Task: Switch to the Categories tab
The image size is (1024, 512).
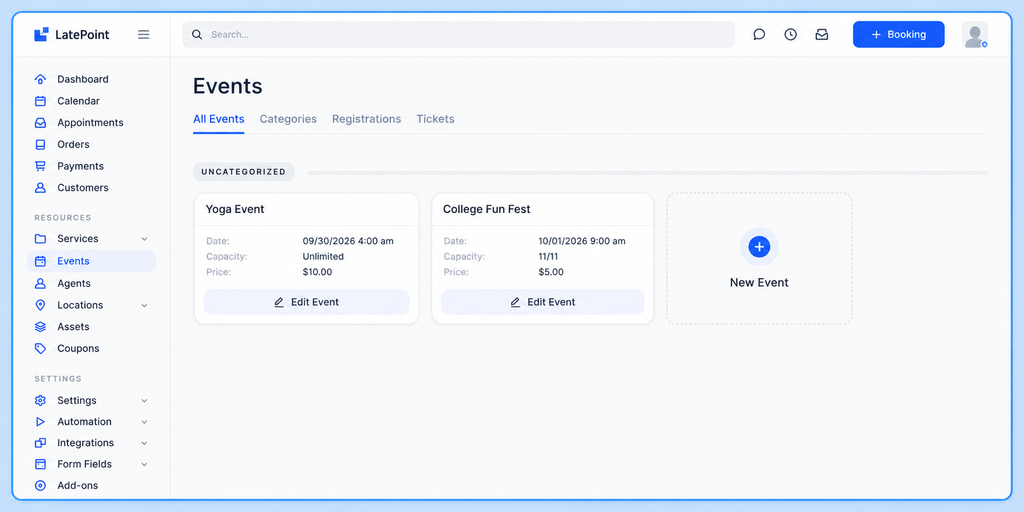Action: [x=288, y=119]
